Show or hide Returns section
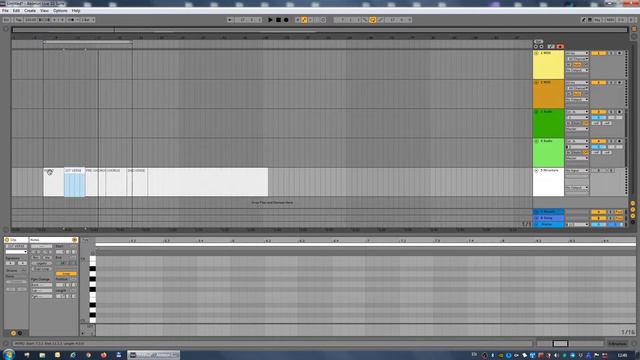 click(633, 209)
